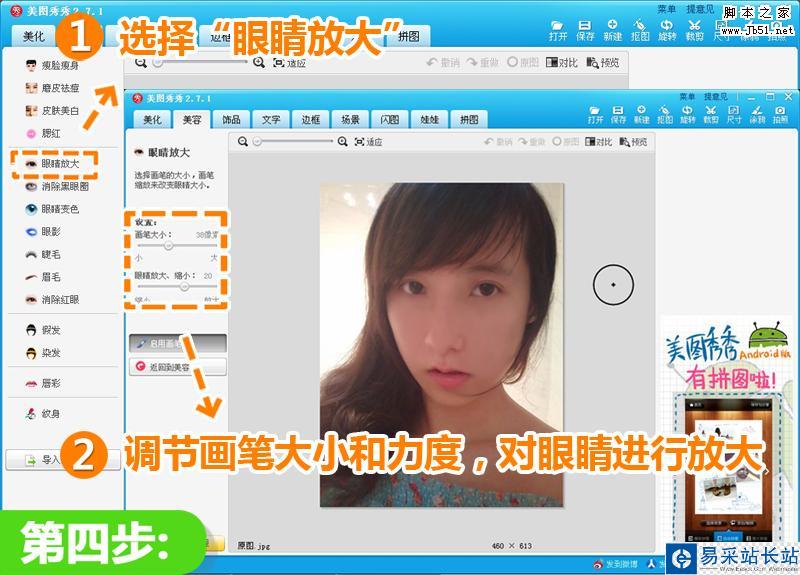Open 皮肤美白 in the back window sidebar
Screen dimensions: 800x575
pyautogui.click(x=52, y=110)
